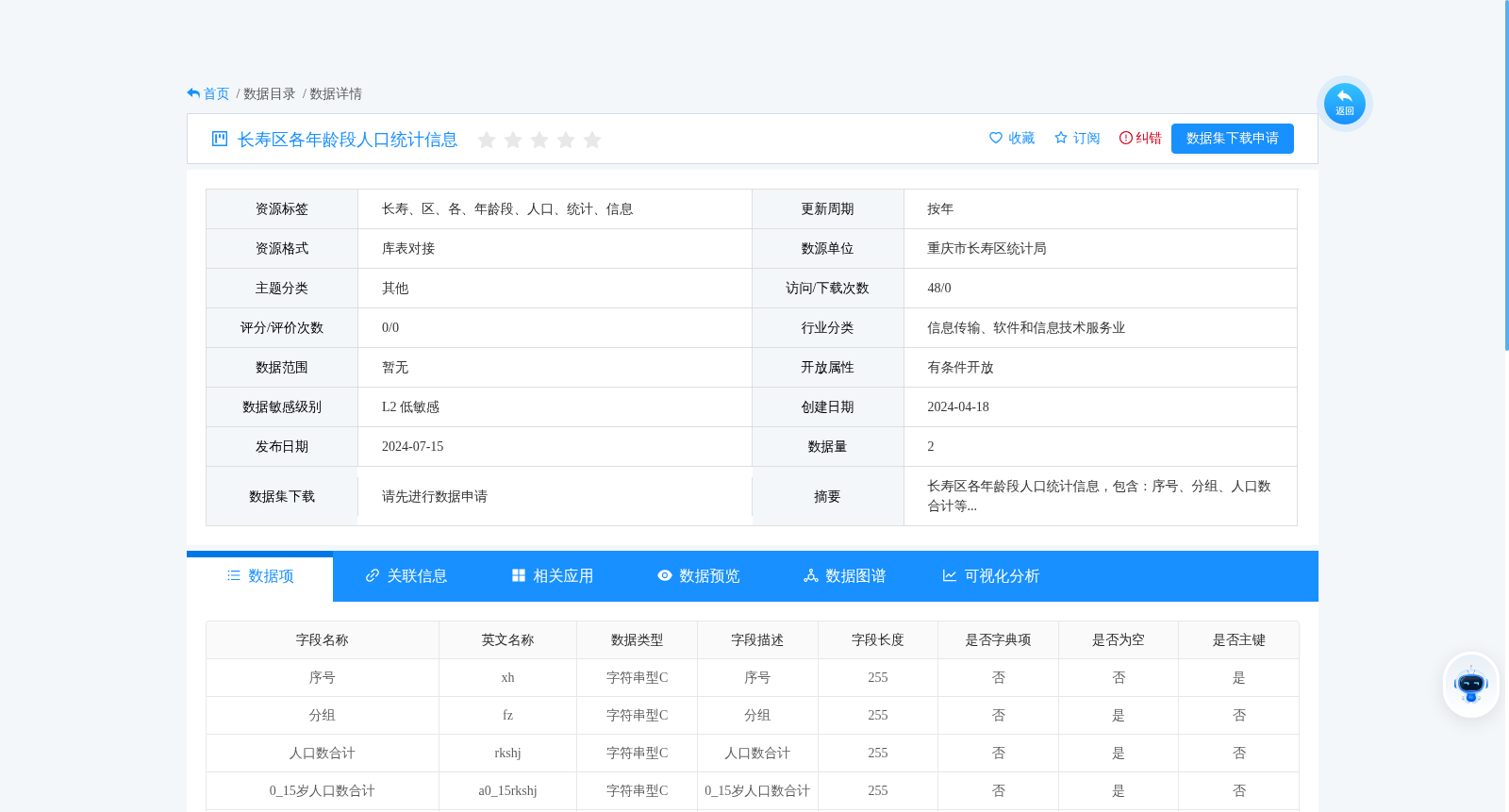Click the 是否主键 column header
The width and height of the screenshot is (1509, 812).
1239,639
